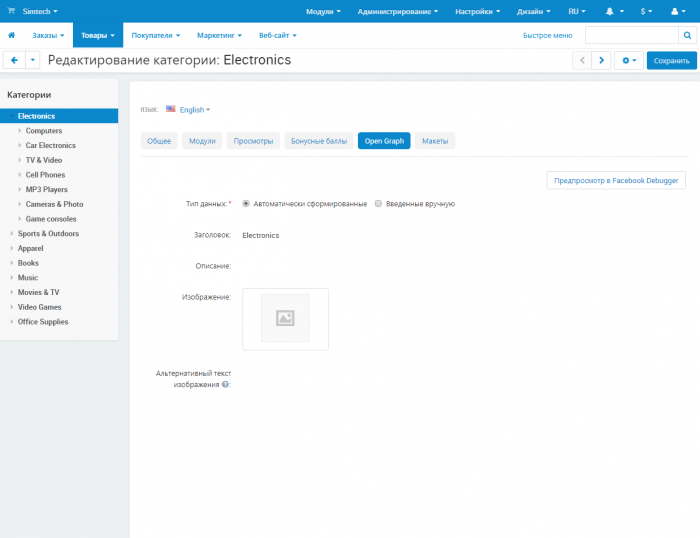This screenshot has width=700, height=538.
Task: Select Video Games category
Action: click(x=39, y=307)
